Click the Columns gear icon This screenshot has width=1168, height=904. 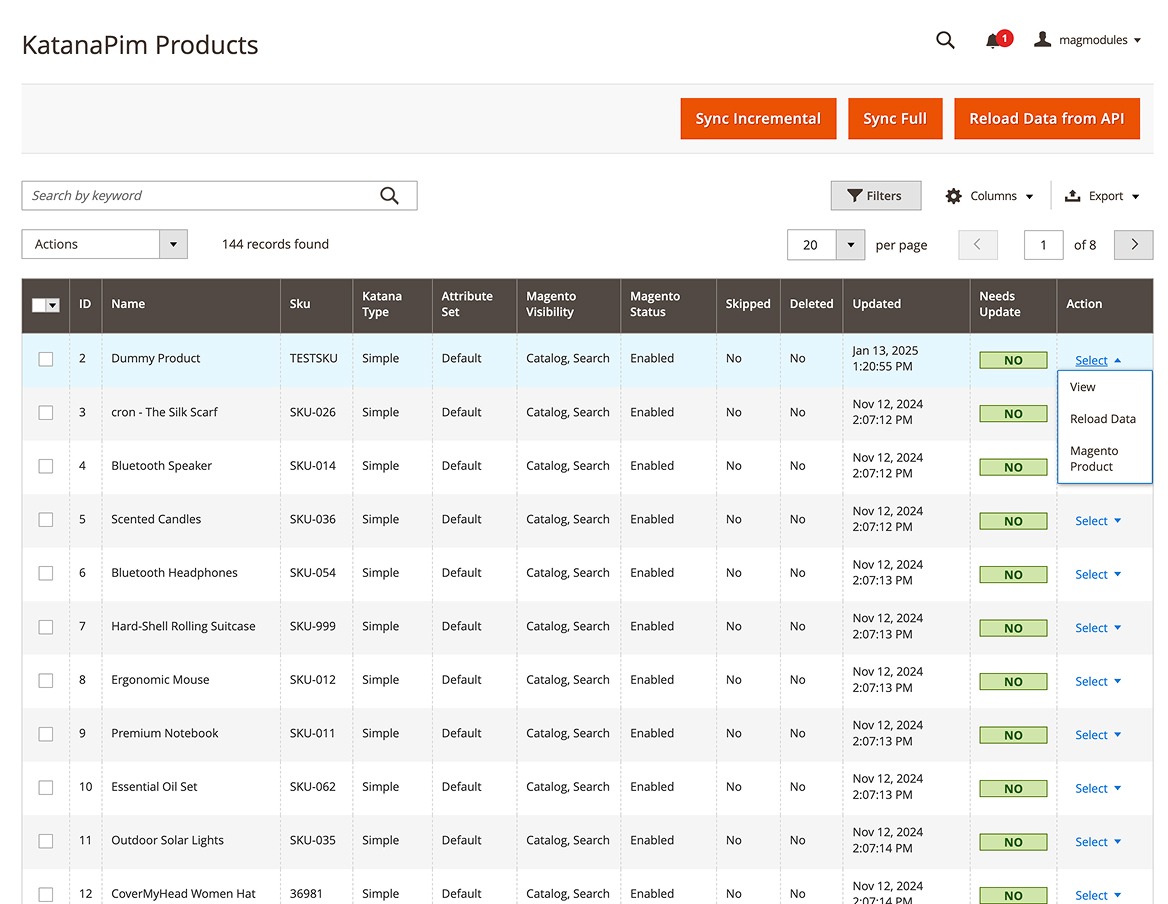click(953, 196)
